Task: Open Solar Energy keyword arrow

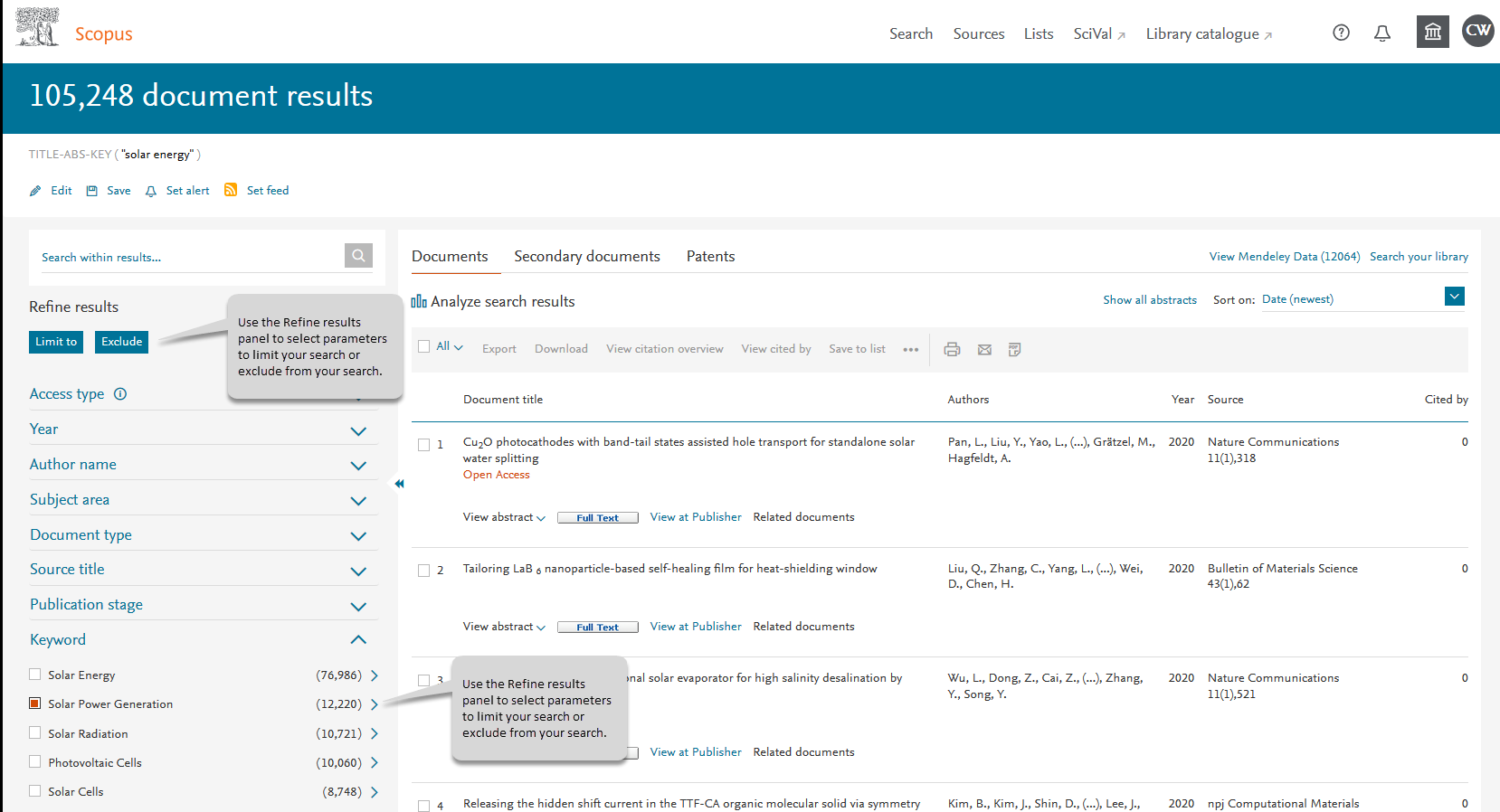Action: tap(375, 675)
